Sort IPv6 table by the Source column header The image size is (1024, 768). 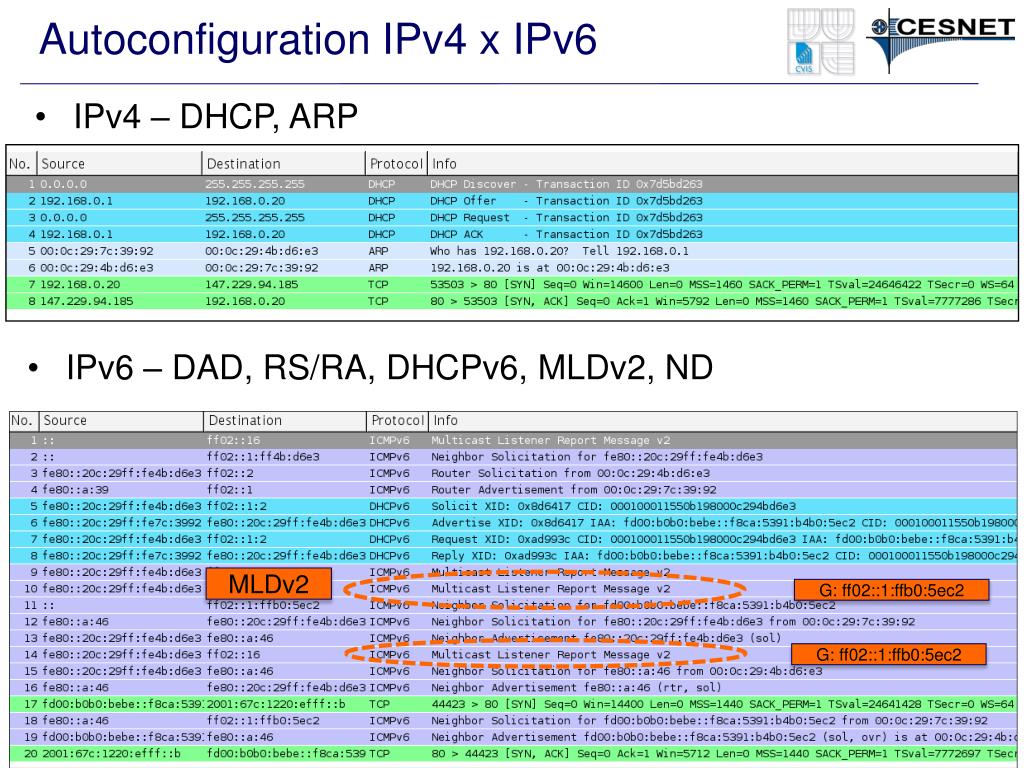click(x=121, y=421)
